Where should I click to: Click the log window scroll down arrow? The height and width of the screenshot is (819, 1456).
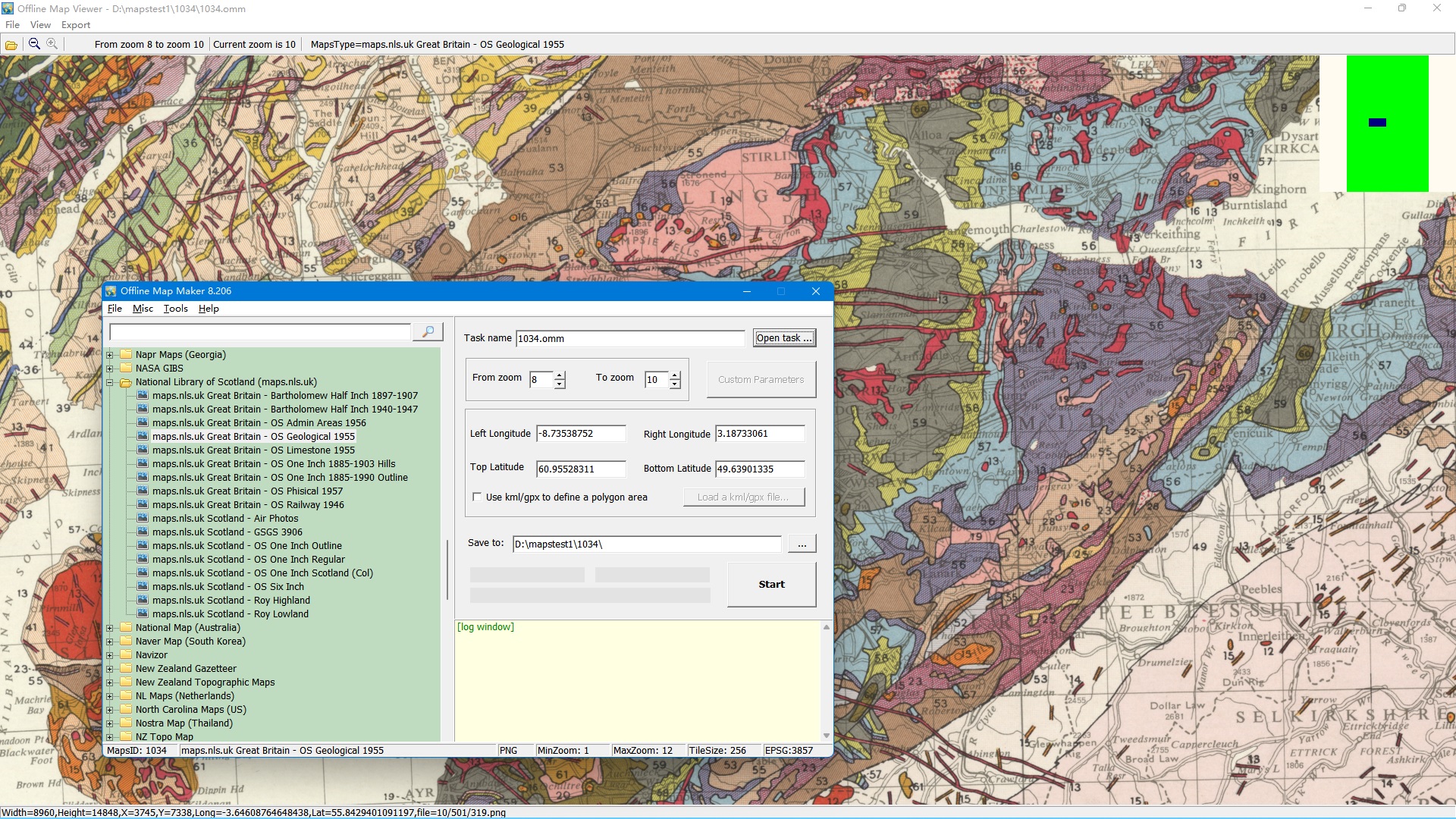click(x=827, y=736)
